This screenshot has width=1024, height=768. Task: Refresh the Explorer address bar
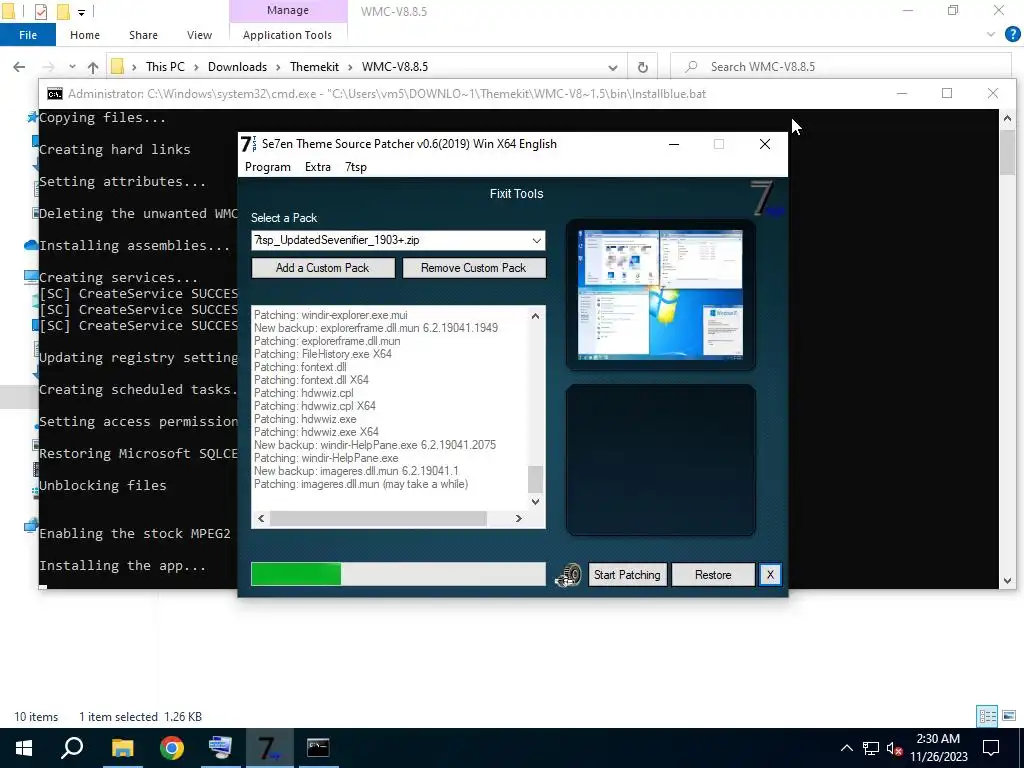coord(643,67)
